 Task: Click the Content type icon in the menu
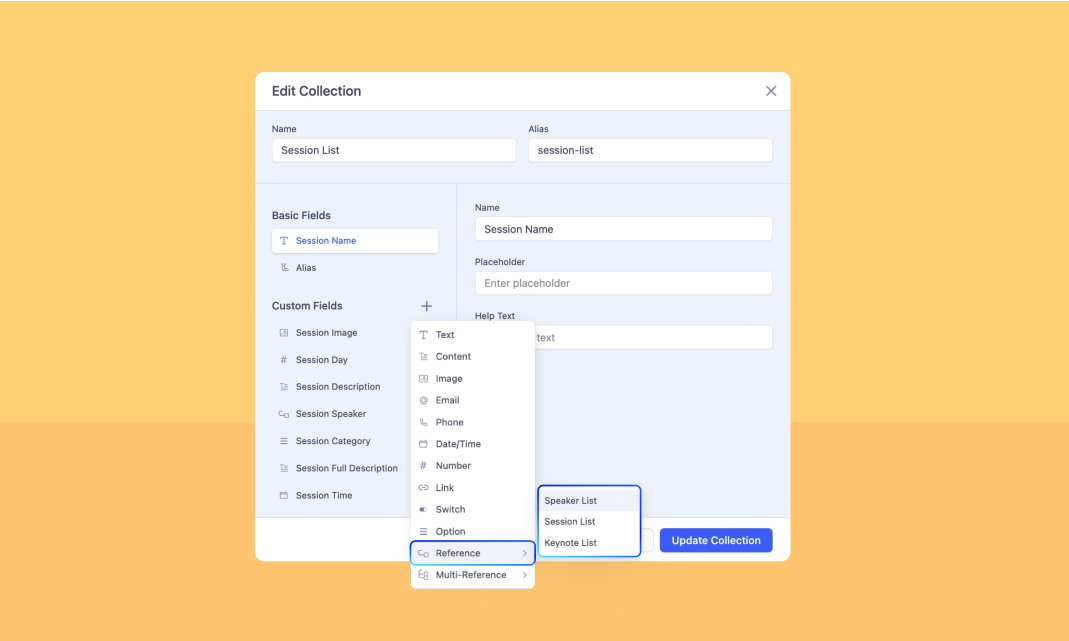(423, 357)
